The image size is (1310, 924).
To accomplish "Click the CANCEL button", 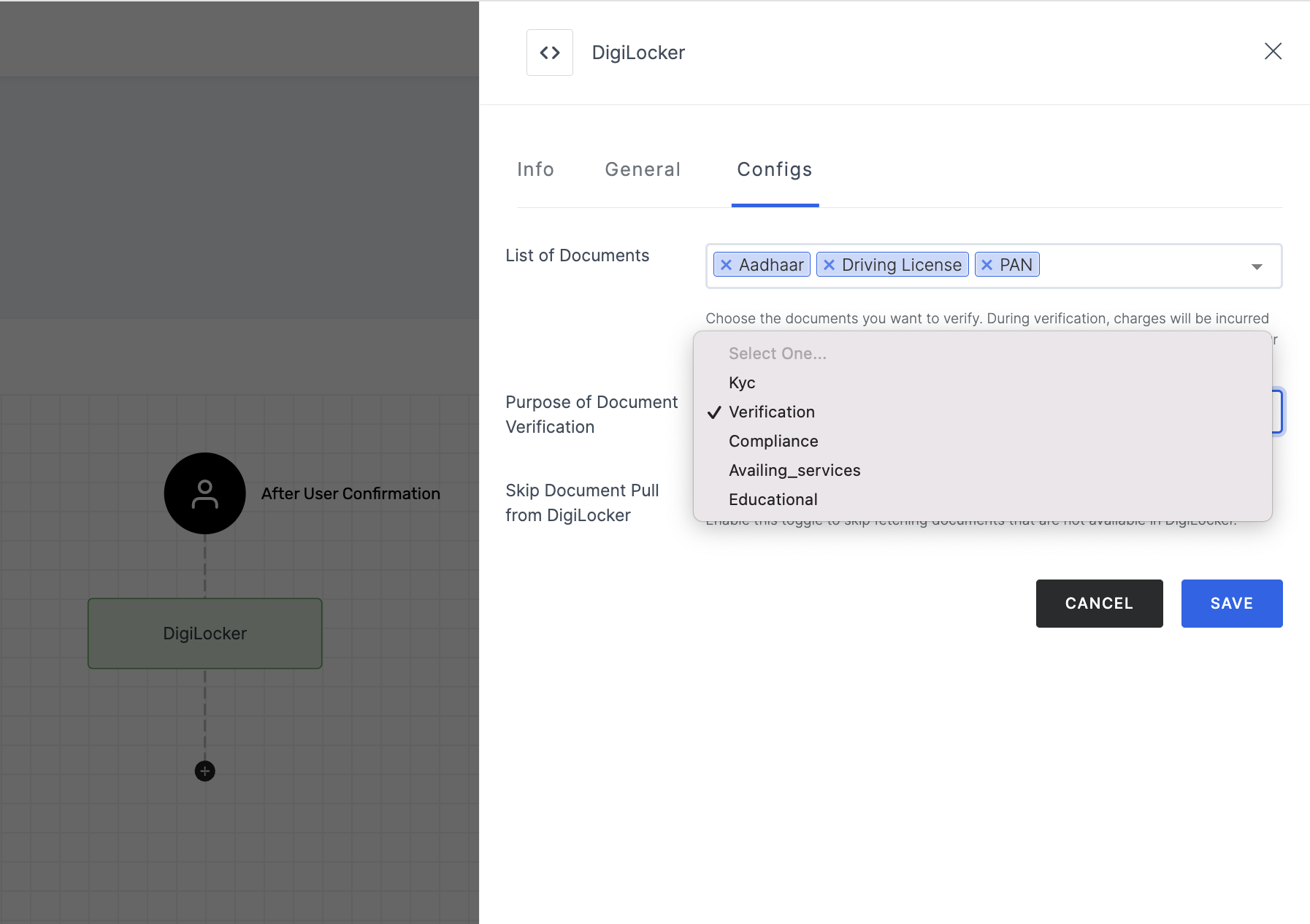I will point(1099,604).
